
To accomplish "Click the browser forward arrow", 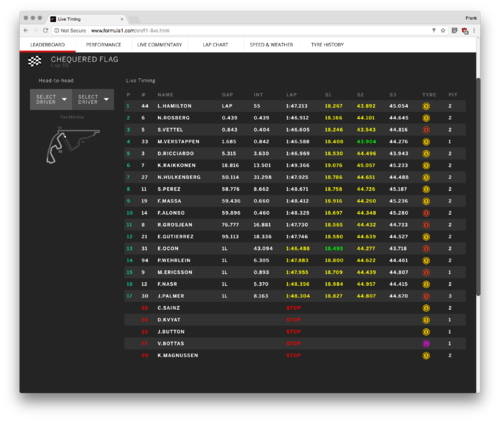I will 36,30.
